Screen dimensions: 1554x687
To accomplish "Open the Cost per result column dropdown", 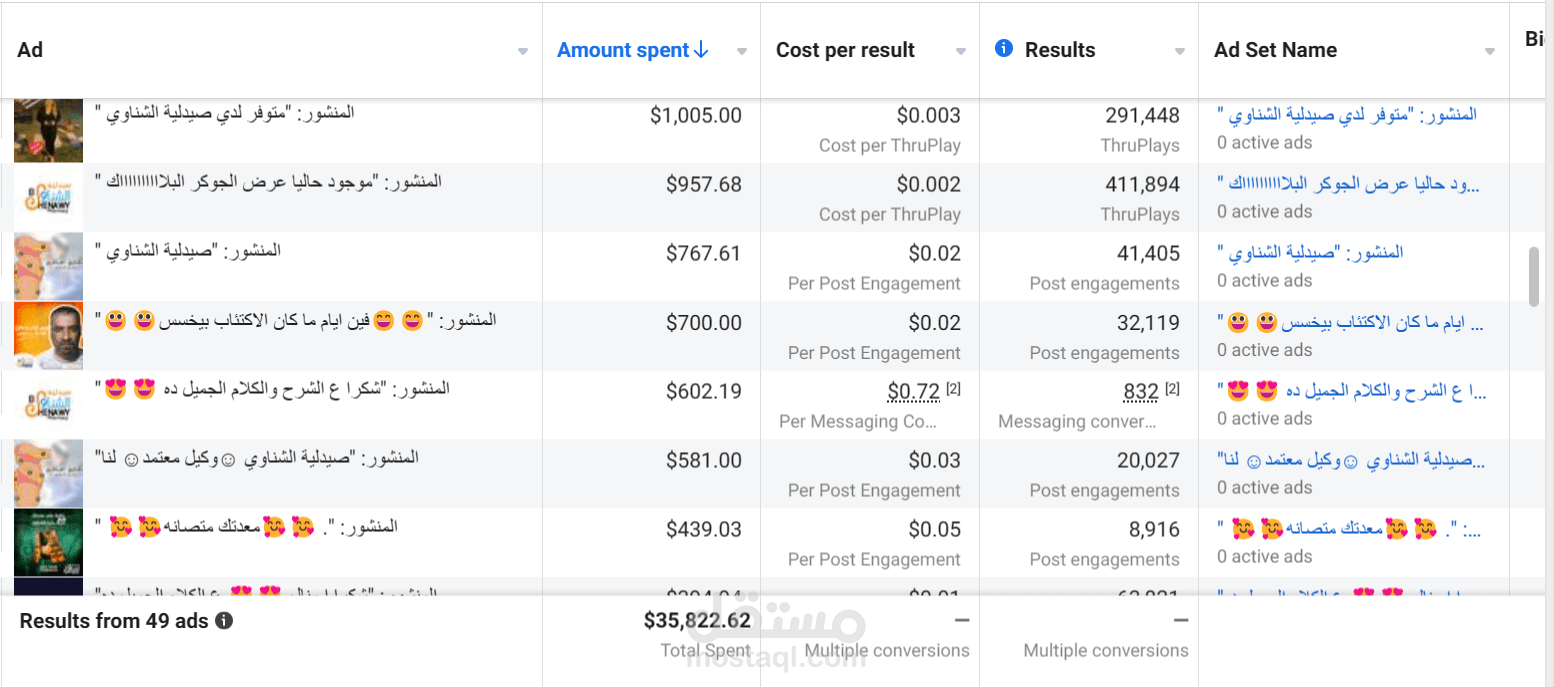I will (960, 52).
